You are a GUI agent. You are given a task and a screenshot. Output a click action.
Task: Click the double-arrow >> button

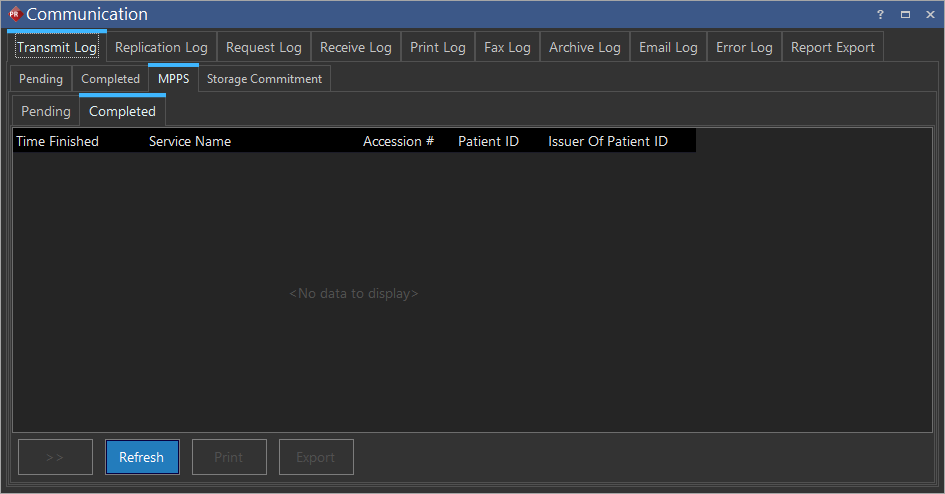55,457
